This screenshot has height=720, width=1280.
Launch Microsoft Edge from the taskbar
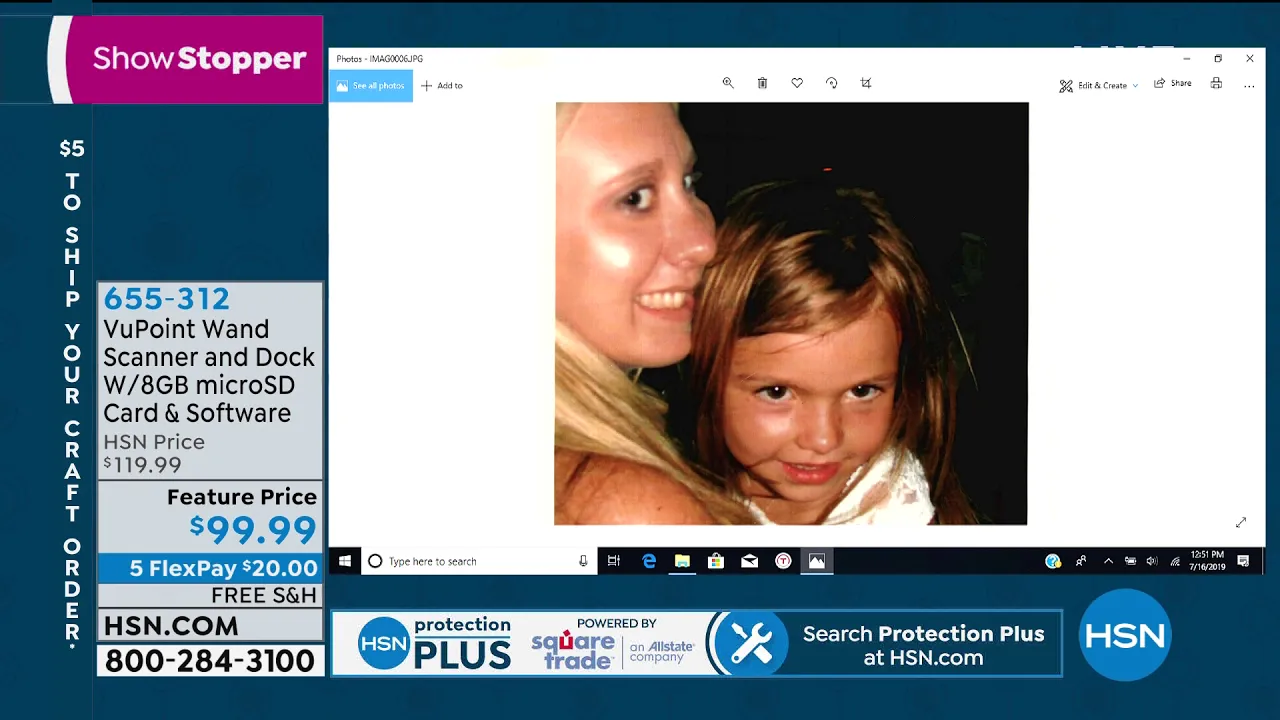tap(649, 561)
